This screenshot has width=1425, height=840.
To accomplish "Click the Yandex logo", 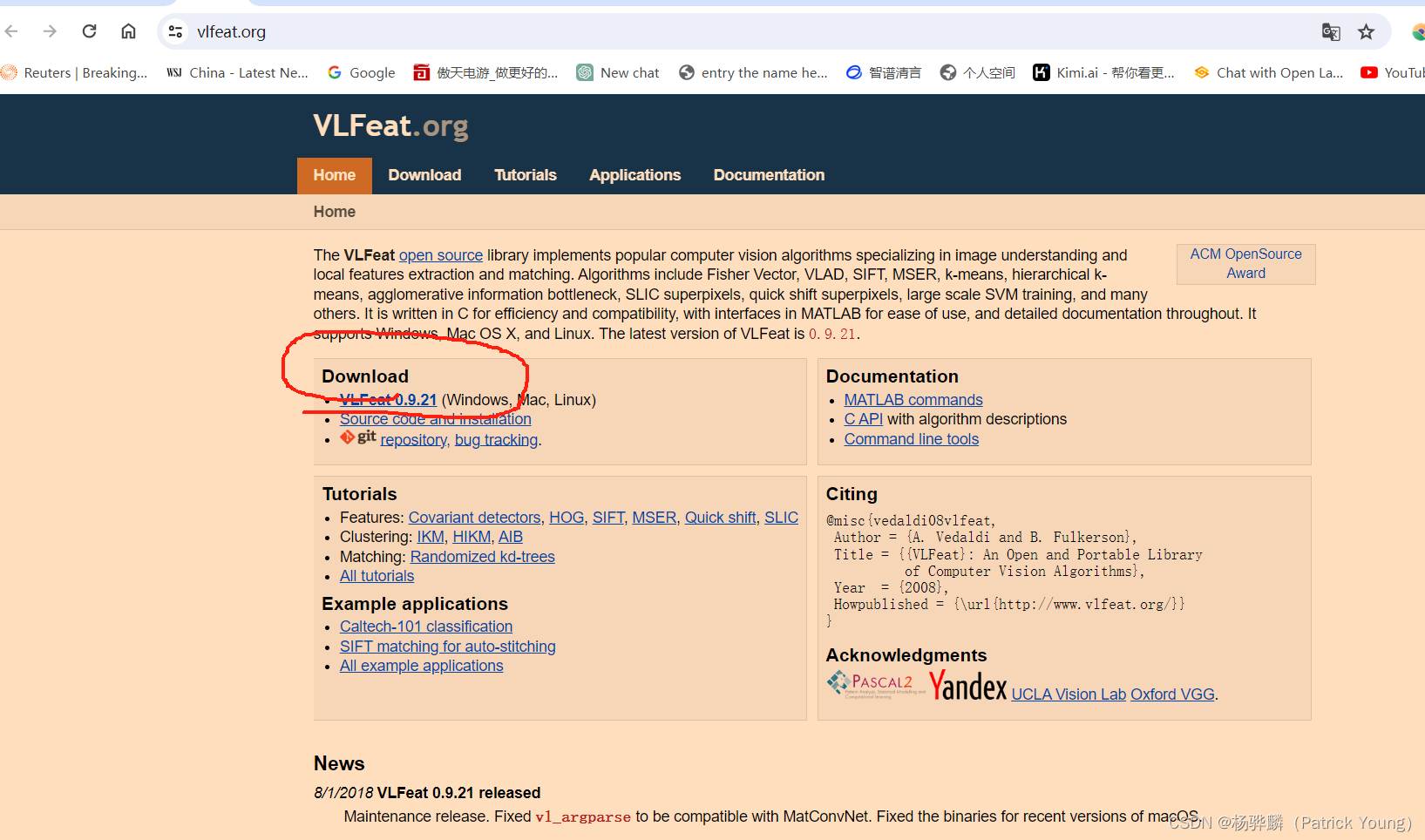I will pos(967,686).
